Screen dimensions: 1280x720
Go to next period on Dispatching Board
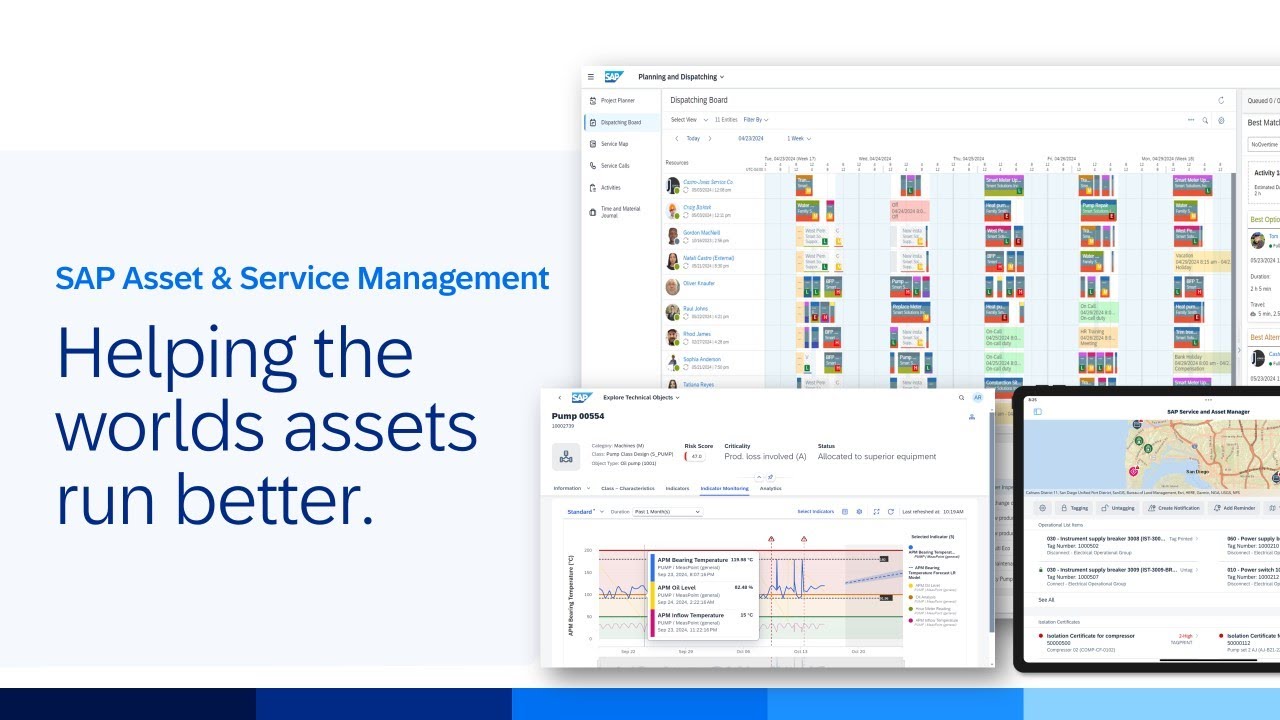coord(710,139)
